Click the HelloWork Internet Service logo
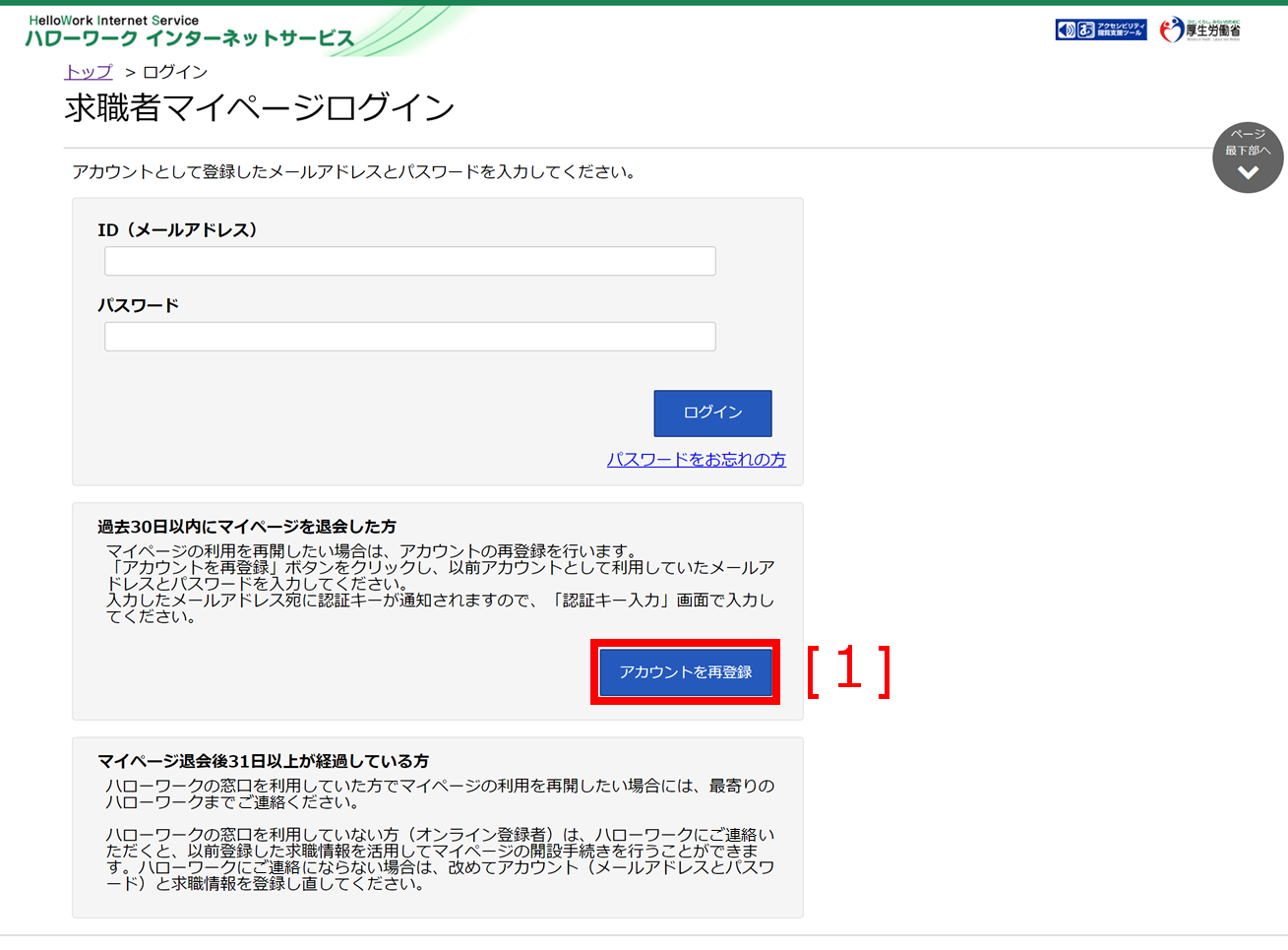The image size is (1288, 950). tap(190, 32)
